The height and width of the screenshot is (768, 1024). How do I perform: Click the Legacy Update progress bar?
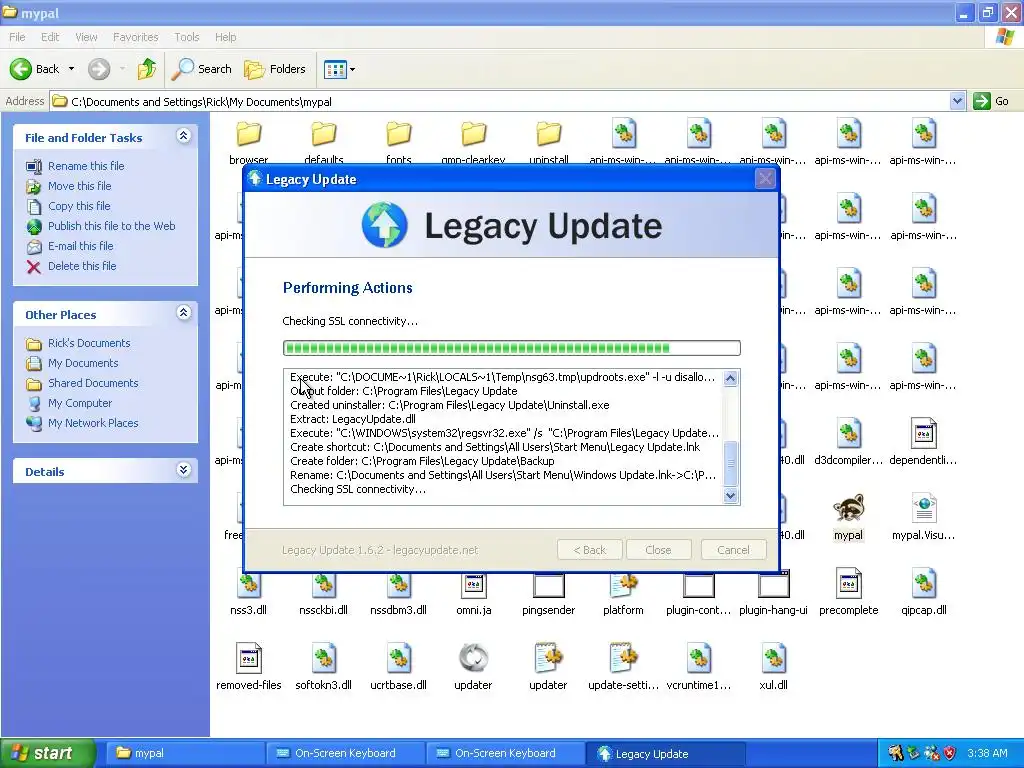[x=511, y=348]
